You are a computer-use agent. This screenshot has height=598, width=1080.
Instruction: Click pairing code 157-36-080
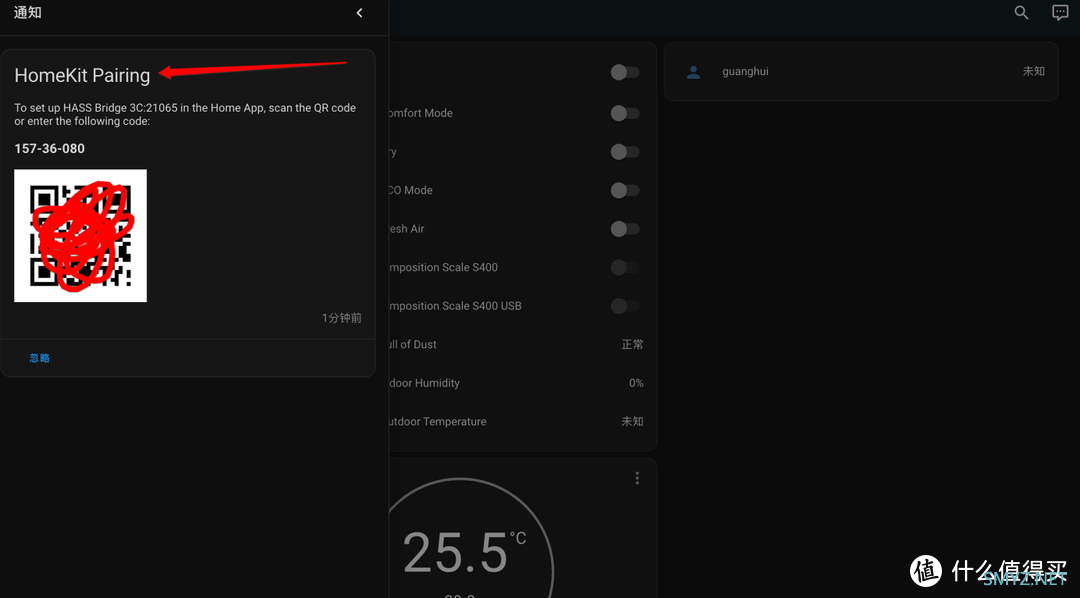[50, 148]
